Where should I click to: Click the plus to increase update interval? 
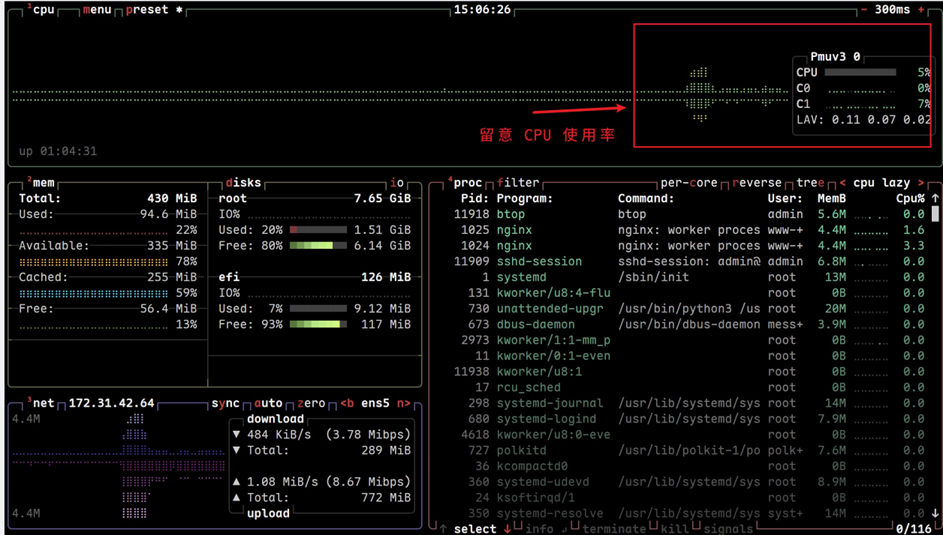920,9
